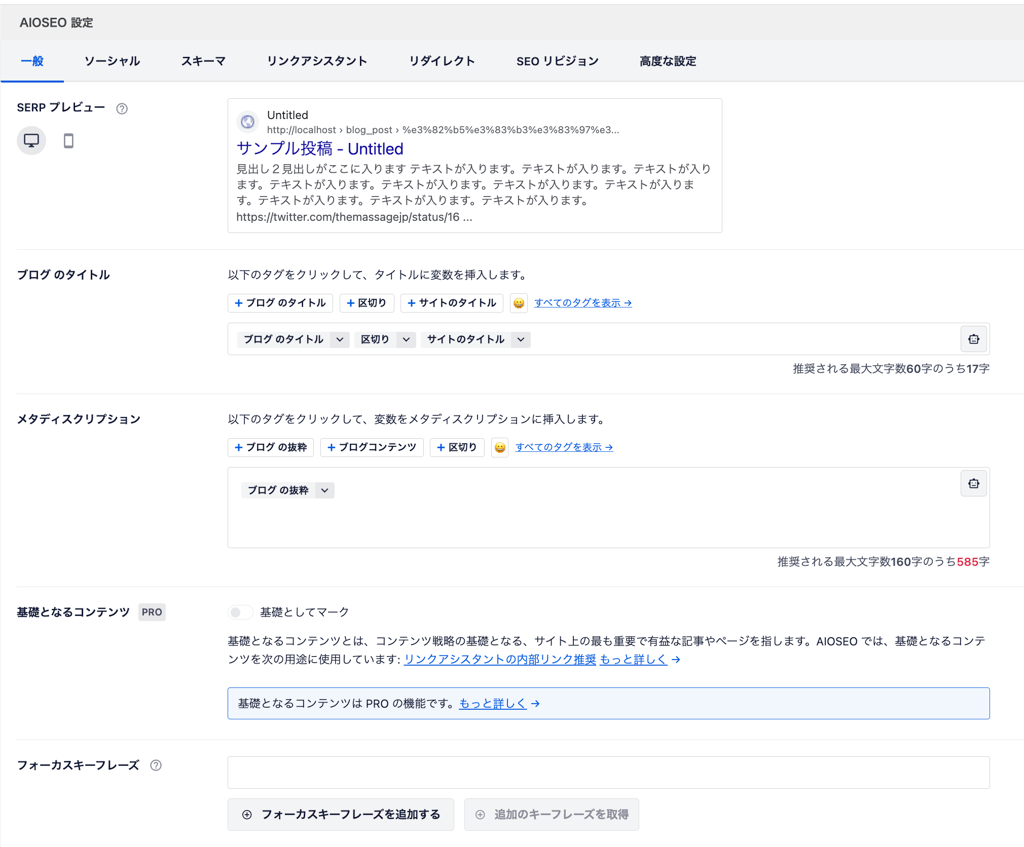This screenshot has width=1024, height=847.
Task: Click すべてのタグを表示 link under description
Action: tap(564, 447)
